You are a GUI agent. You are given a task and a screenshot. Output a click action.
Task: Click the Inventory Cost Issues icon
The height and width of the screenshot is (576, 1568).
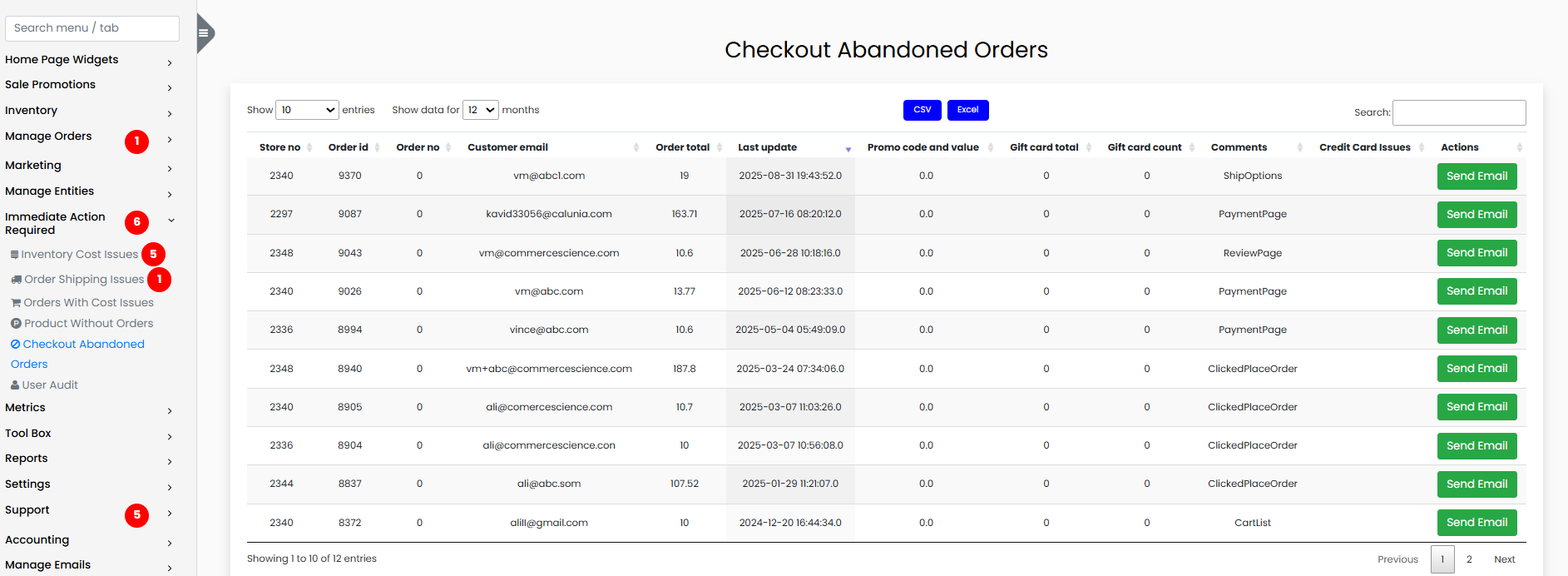[14, 255]
